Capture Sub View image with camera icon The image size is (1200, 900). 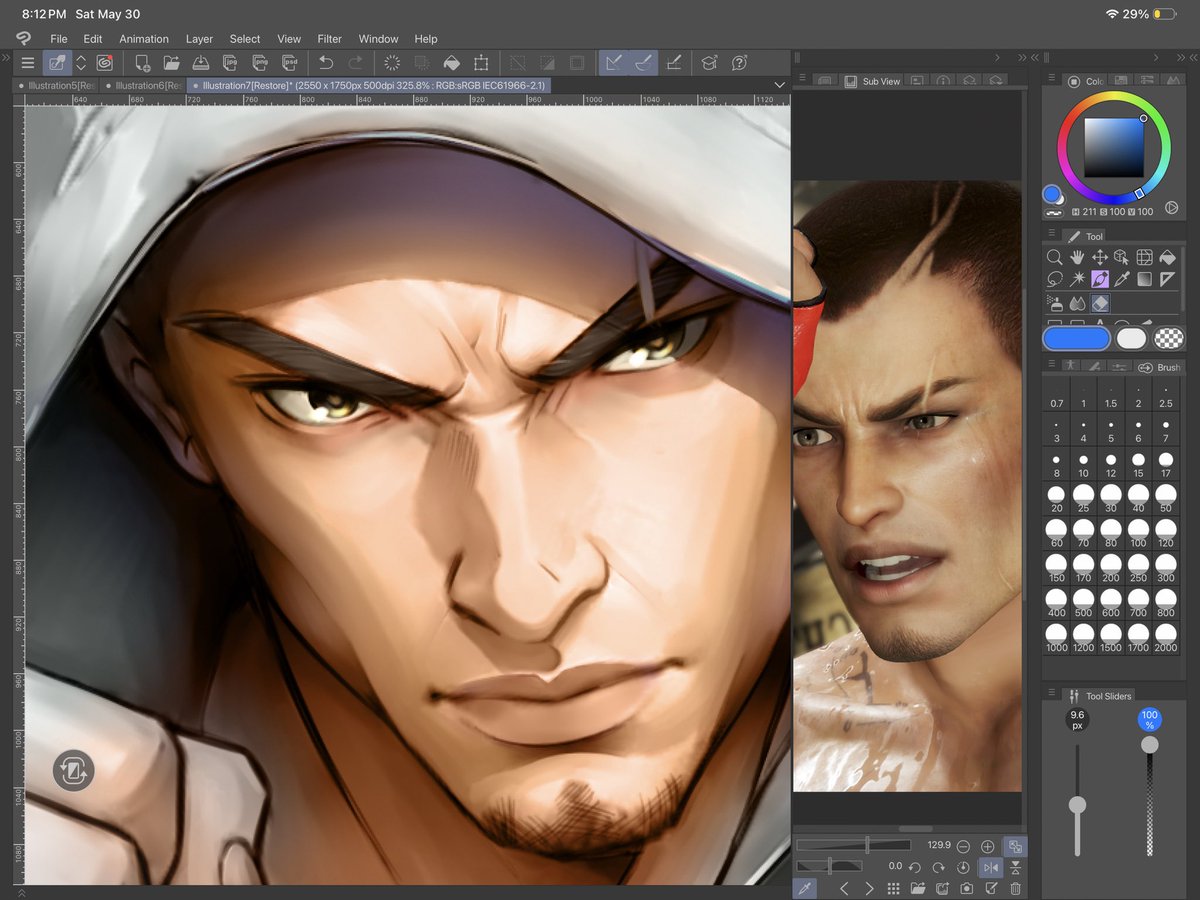click(966, 888)
